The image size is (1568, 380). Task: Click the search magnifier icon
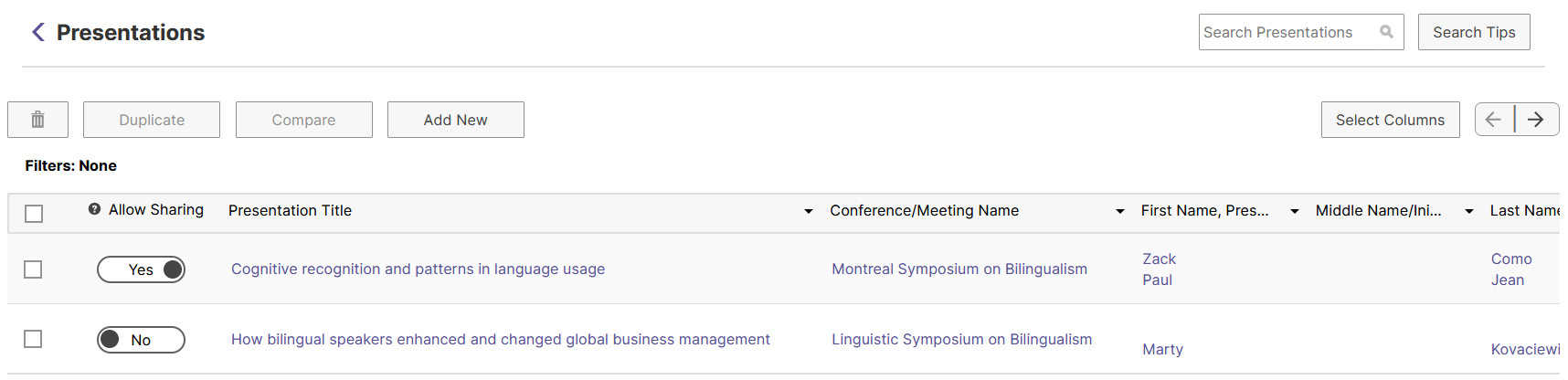[1386, 32]
